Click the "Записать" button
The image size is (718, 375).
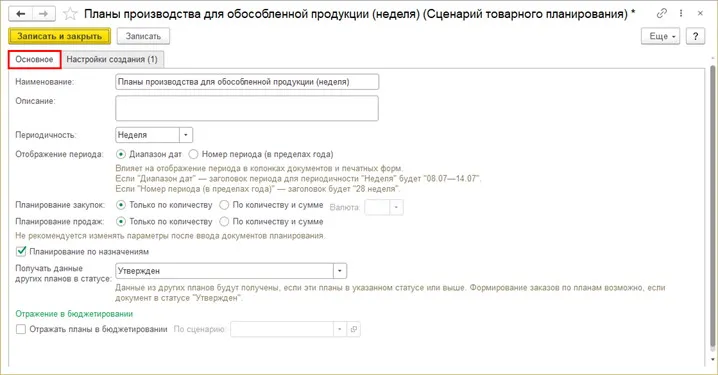click(143, 36)
